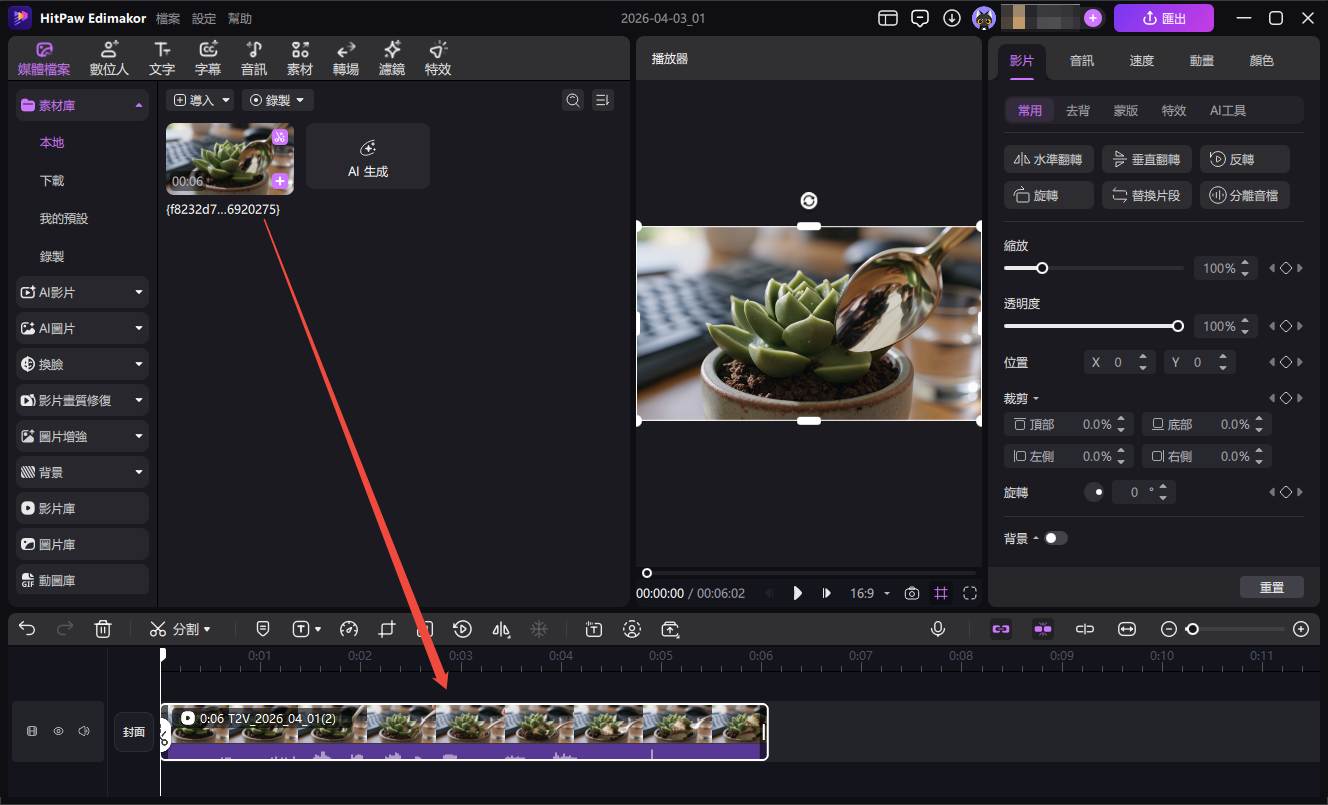The image size is (1328, 805).
Task: Click the 重置 reset button
Action: pos(1272,587)
